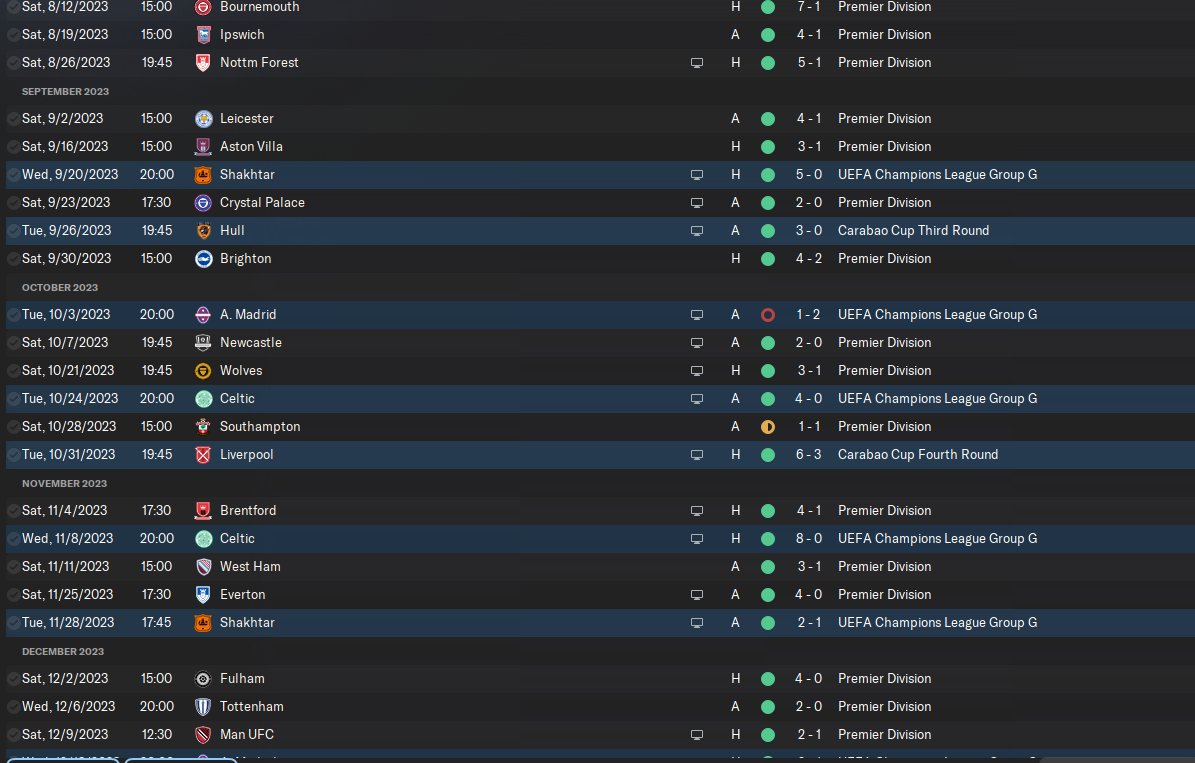Click the Liverpool club badge icon

(x=203, y=455)
